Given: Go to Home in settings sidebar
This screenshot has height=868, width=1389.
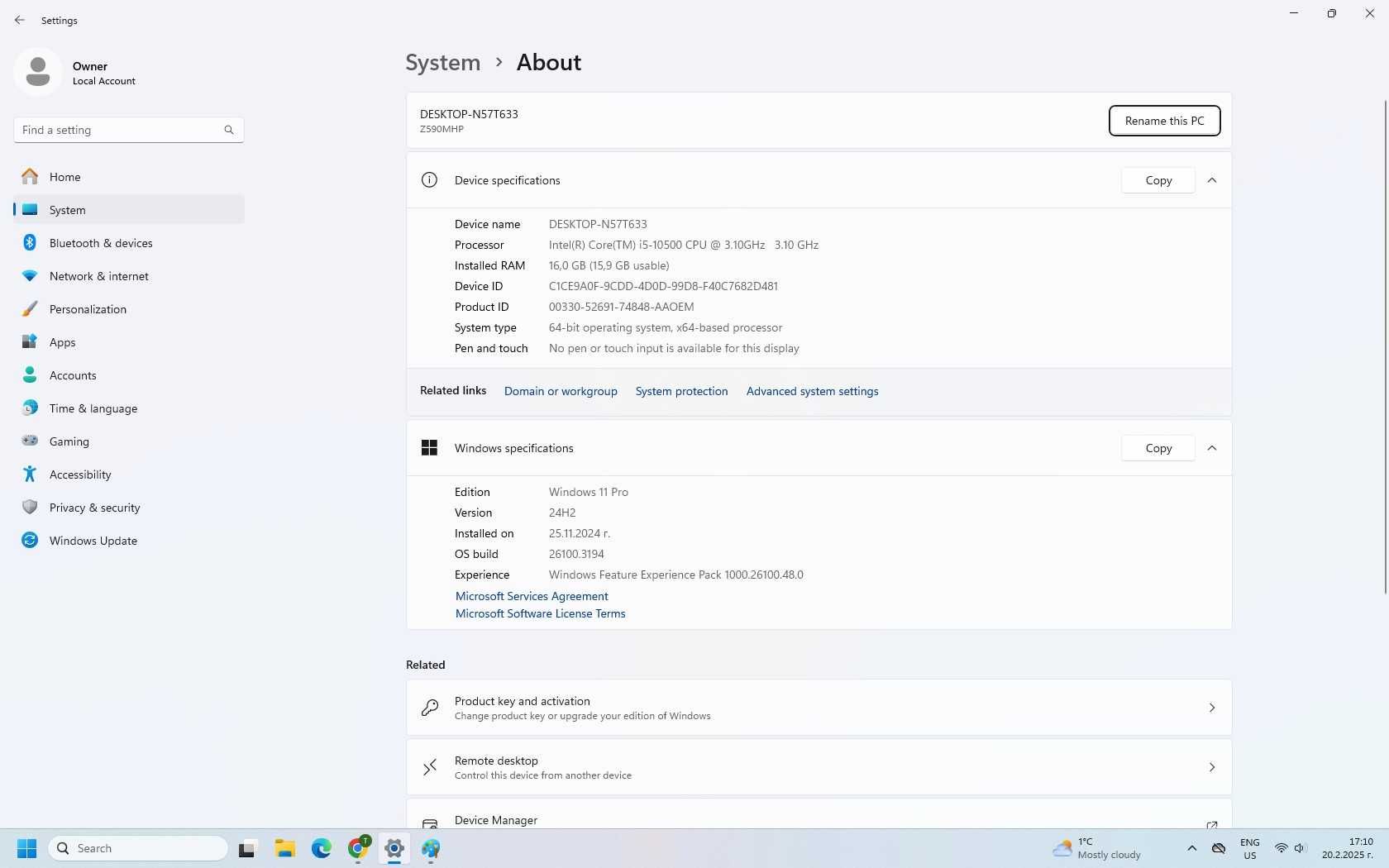Looking at the screenshot, I should pyautogui.click(x=129, y=177).
